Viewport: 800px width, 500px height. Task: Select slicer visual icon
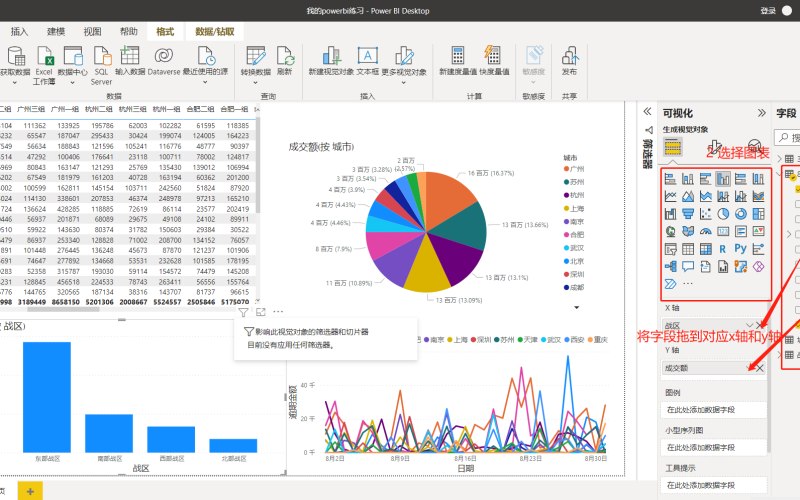pos(670,249)
